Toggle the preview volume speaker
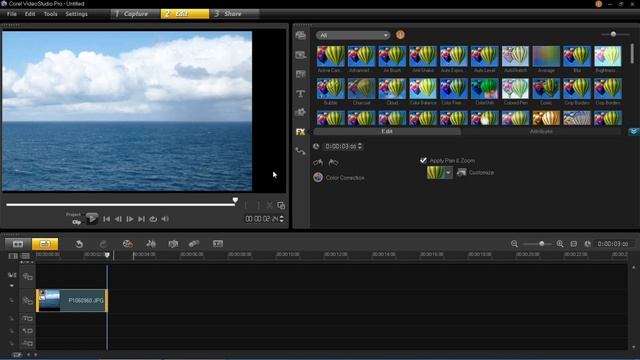The height and width of the screenshot is (360, 640). click(x=165, y=219)
